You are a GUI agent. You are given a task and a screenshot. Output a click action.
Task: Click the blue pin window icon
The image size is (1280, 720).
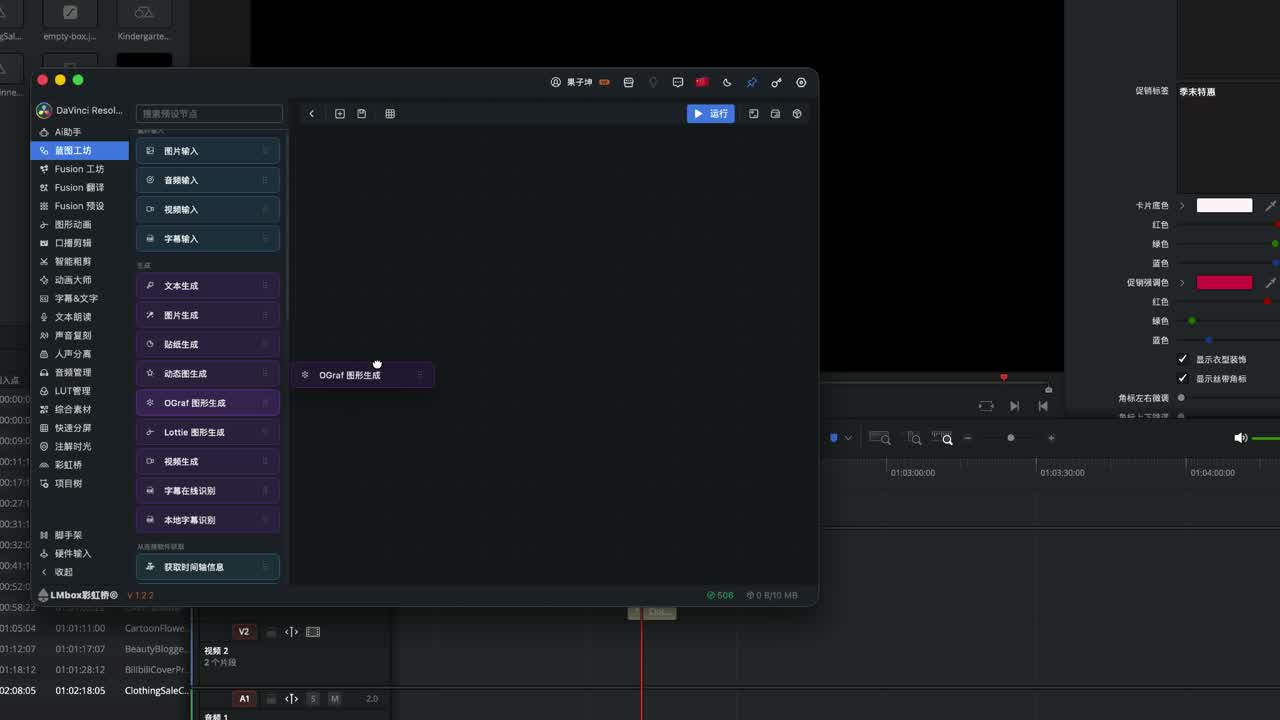coord(752,82)
